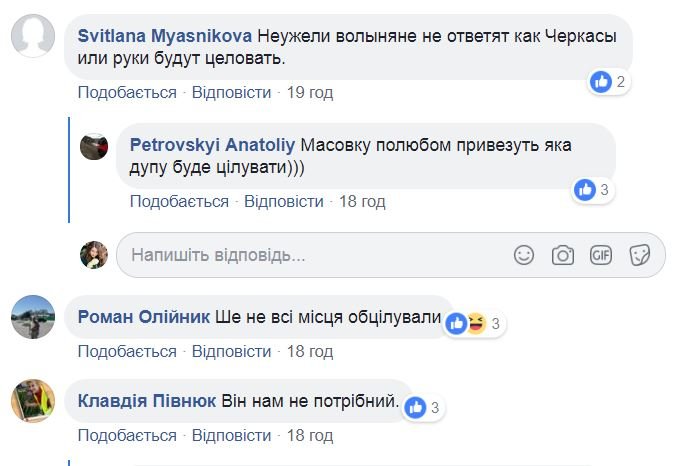Type in the 'Напишіть відповідь...' field

310,255
